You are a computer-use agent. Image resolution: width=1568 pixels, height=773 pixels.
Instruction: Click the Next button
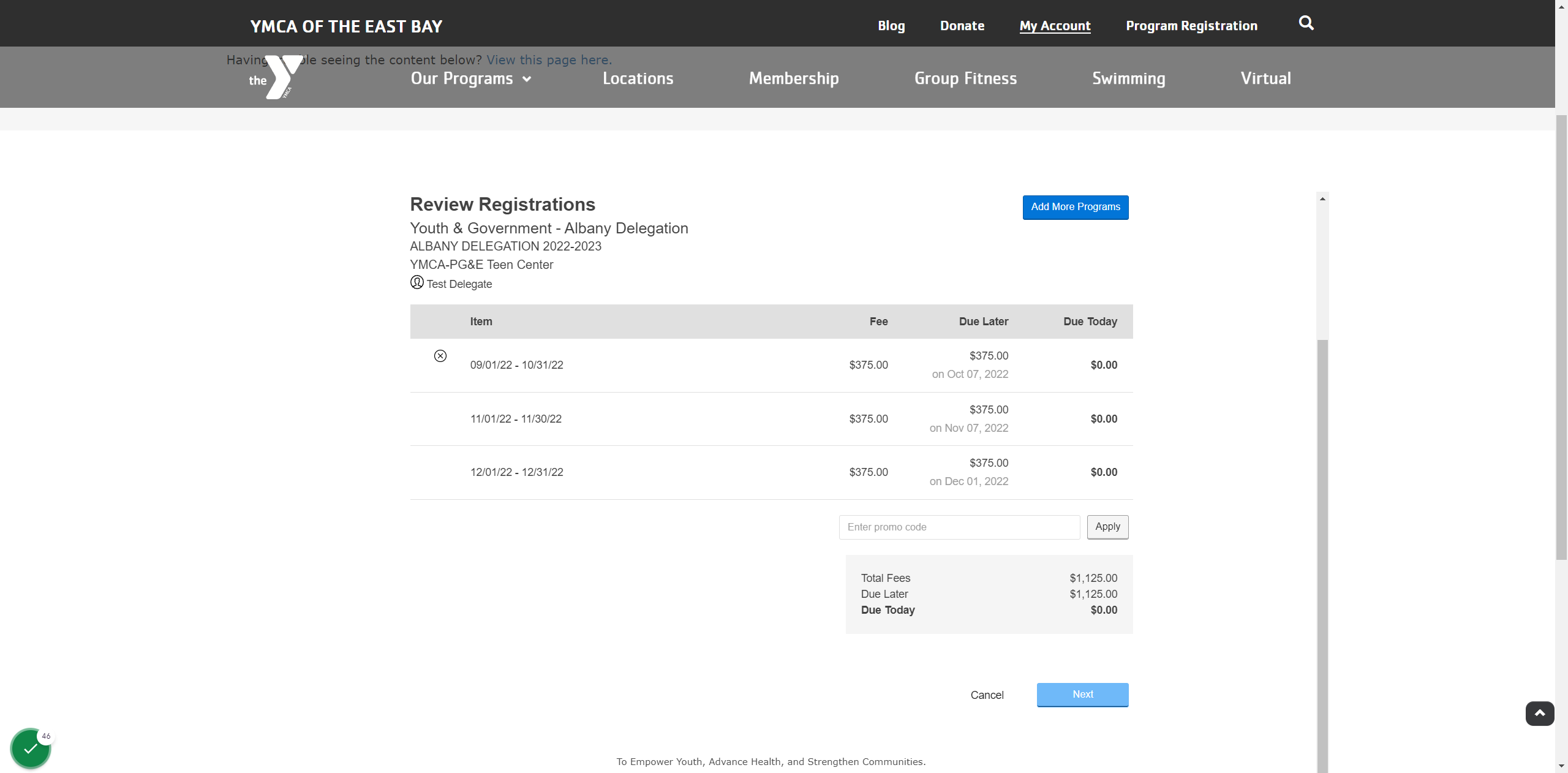point(1082,695)
